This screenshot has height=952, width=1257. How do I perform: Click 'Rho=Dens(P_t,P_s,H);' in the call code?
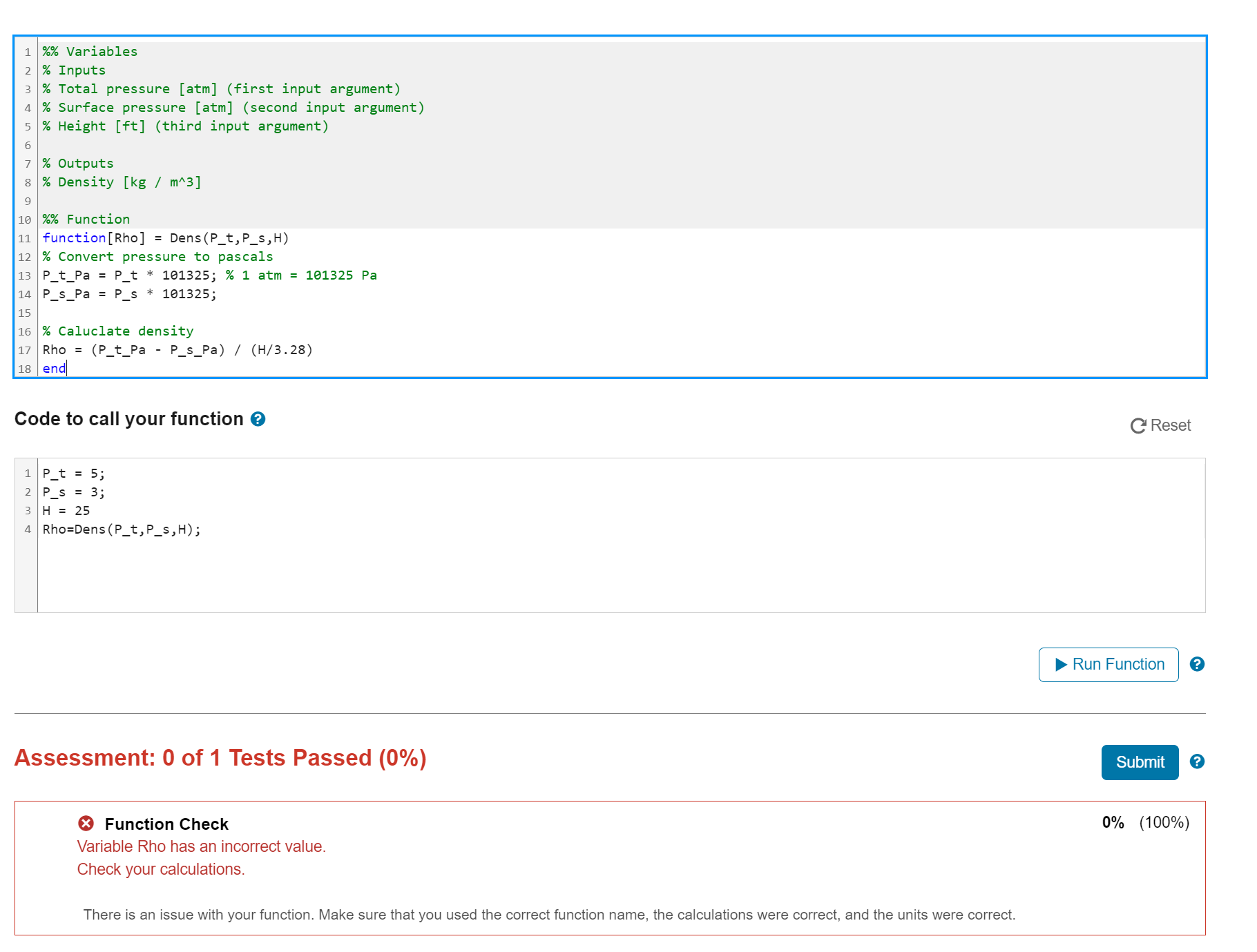122,530
